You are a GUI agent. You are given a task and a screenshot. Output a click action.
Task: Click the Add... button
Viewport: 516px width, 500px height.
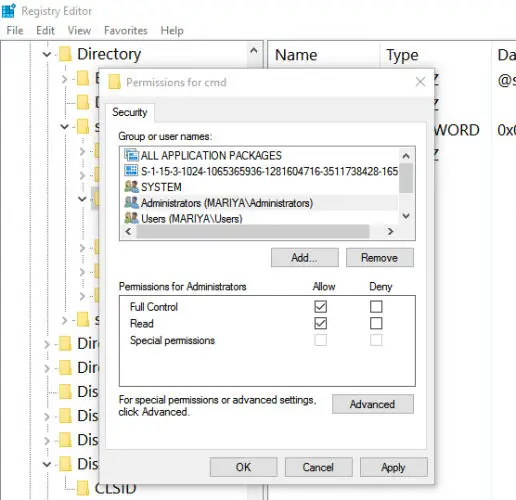pos(305,258)
